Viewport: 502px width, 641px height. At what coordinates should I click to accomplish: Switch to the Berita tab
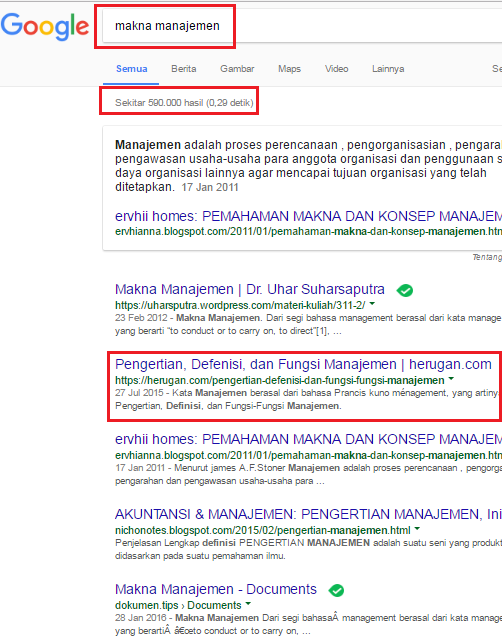(184, 69)
